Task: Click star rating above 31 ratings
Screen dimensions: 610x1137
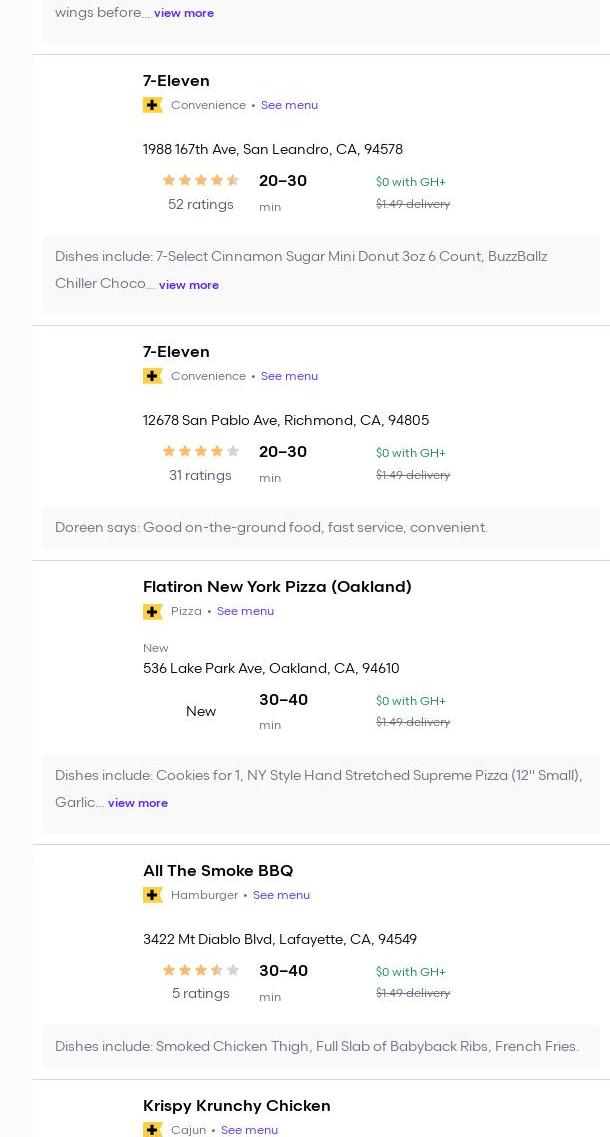Action: (x=200, y=452)
